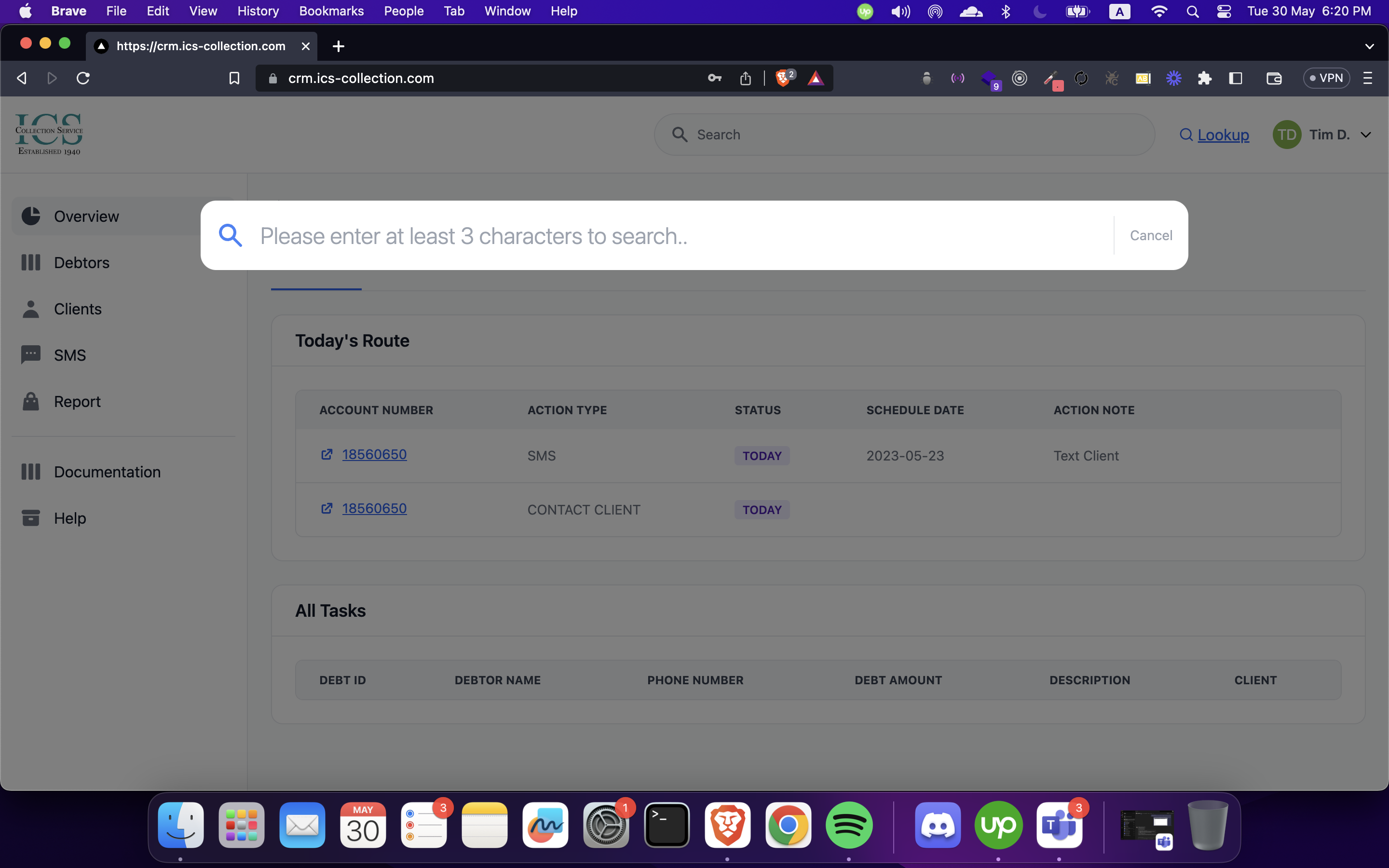Toggle Do Not Disturb moon in menu bar
This screenshot has height=868, width=1389.
(x=1039, y=12)
